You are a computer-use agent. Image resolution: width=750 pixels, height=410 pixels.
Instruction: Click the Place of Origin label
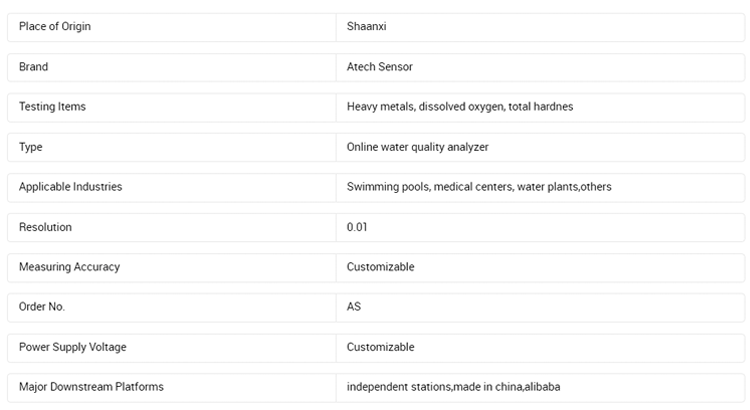click(55, 26)
